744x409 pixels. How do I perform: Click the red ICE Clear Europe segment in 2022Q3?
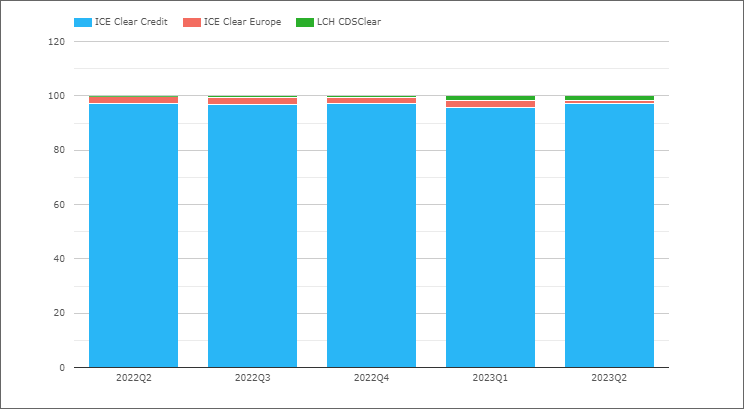pyautogui.click(x=252, y=101)
